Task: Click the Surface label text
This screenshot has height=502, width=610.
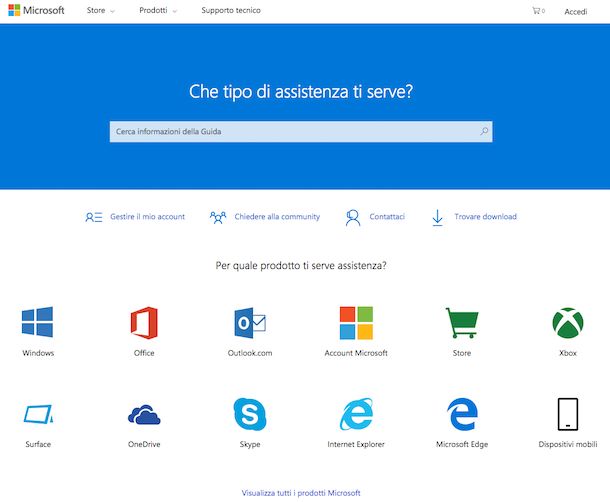Action: pos(38,444)
